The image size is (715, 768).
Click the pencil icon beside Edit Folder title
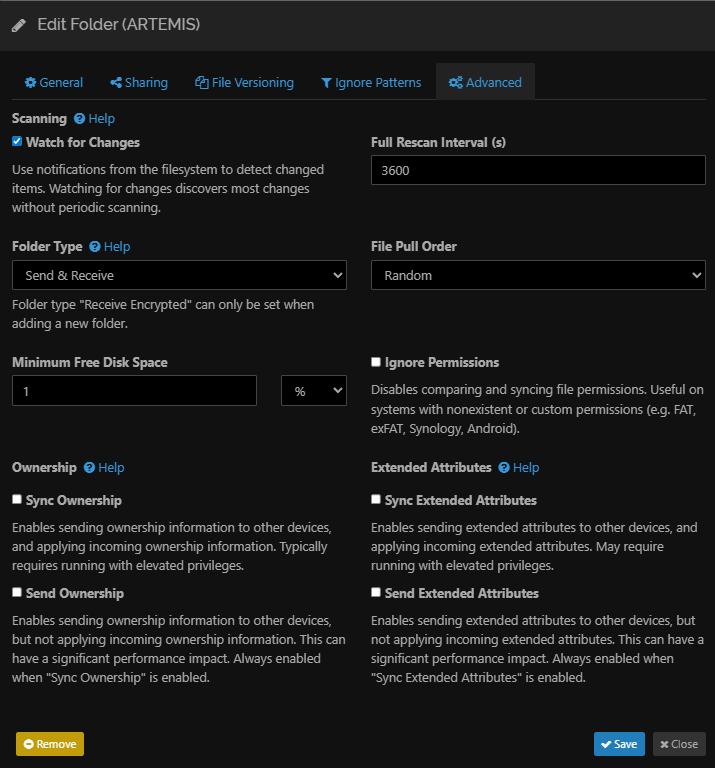pyautogui.click(x=19, y=25)
